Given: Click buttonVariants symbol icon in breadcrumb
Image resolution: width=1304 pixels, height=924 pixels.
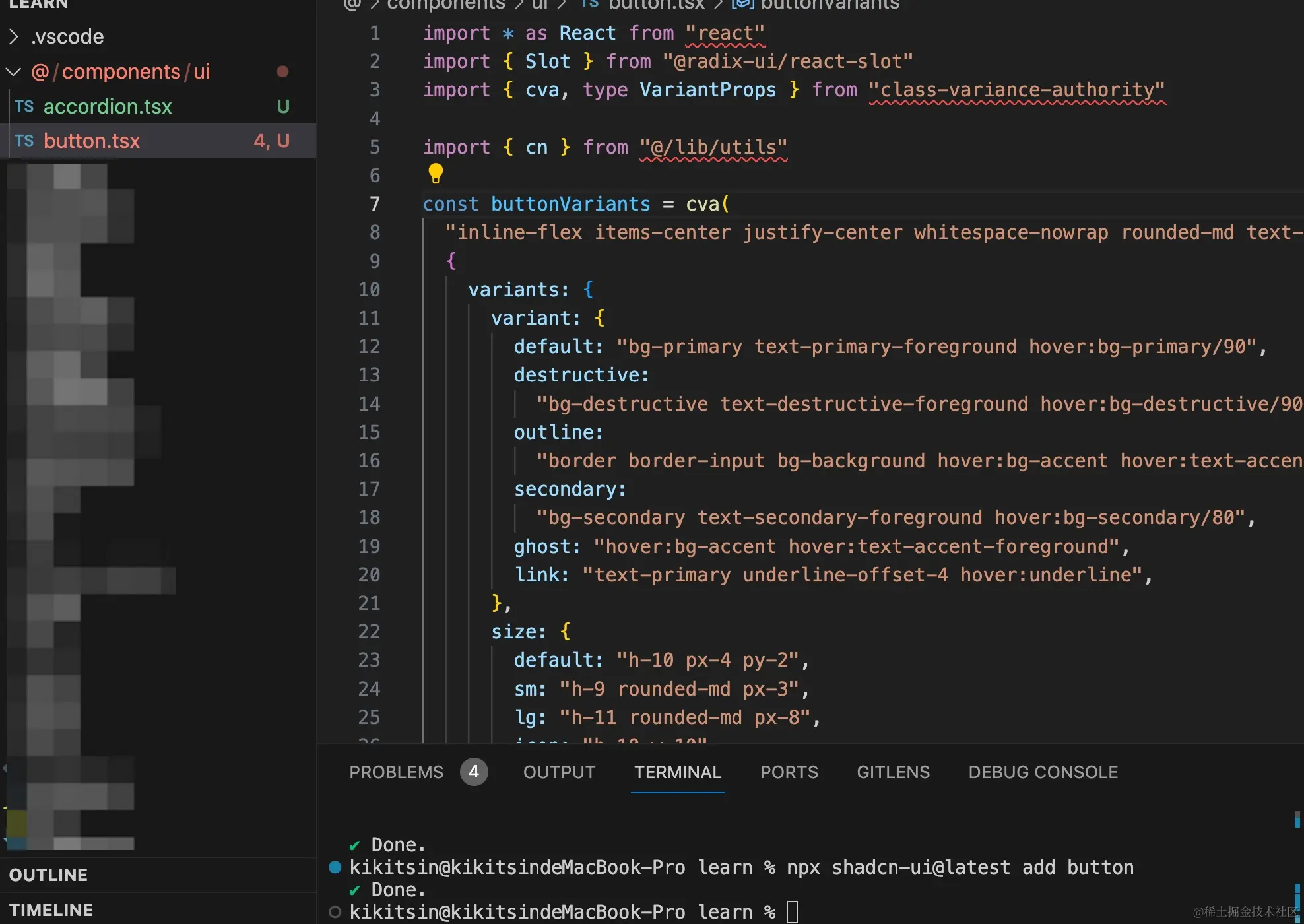Looking at the screenshot, I should pos(742,4).
